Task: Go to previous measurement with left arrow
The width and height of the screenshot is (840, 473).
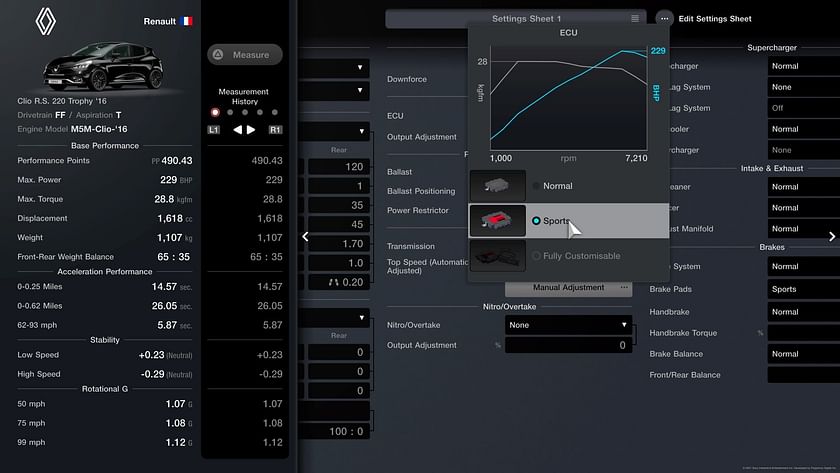Action: [237, 130]
